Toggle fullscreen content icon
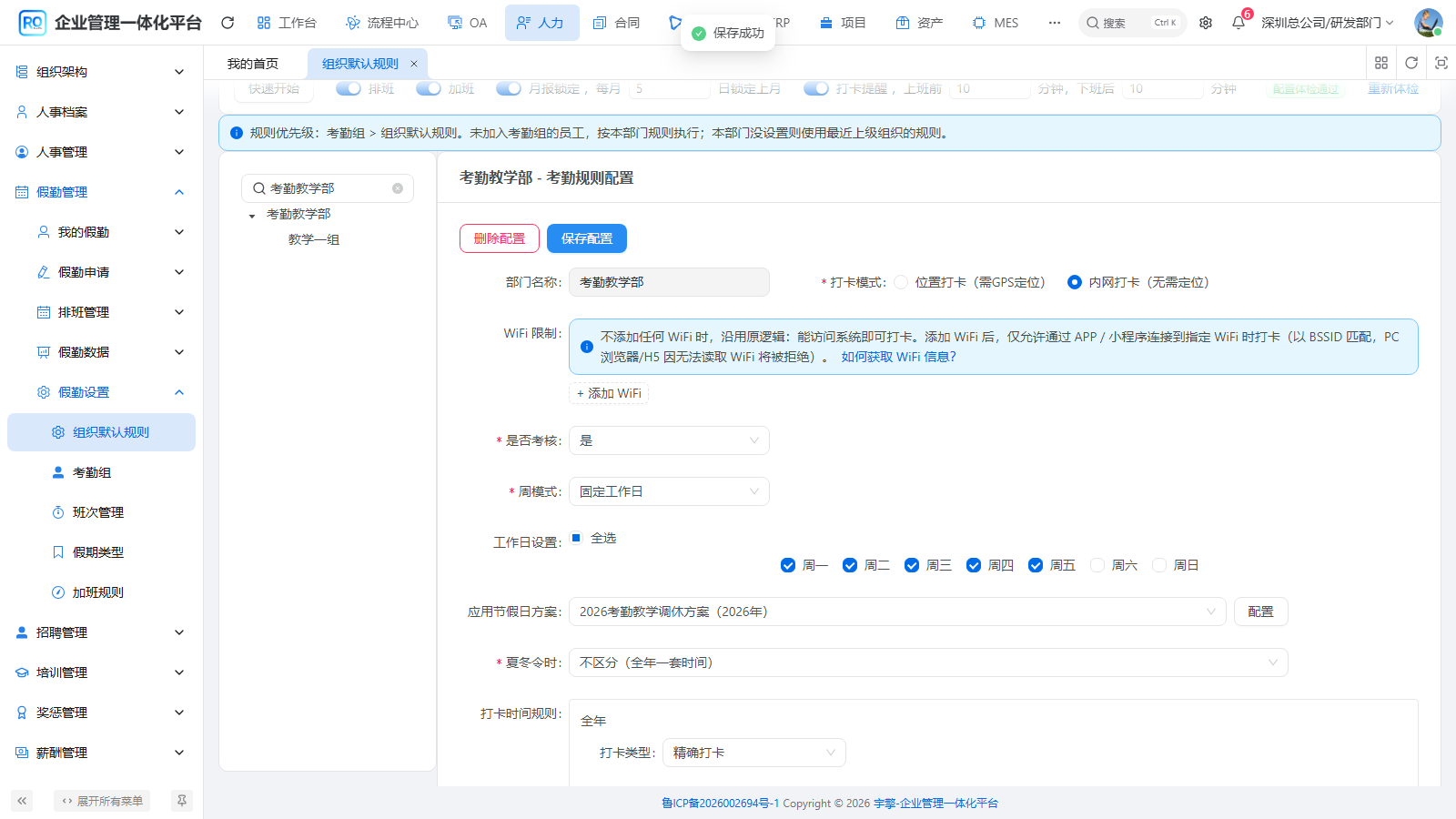The width and height of the screenshot is (1456, 819). [x=1441, y=63]
